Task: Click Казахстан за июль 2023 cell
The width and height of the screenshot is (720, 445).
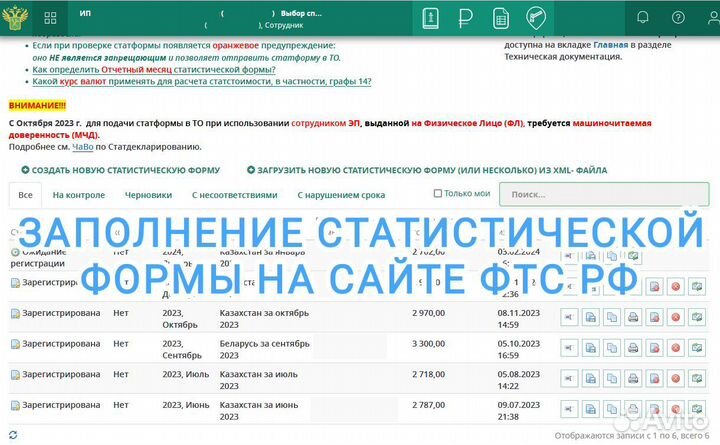Action: [x=259, y=380]
